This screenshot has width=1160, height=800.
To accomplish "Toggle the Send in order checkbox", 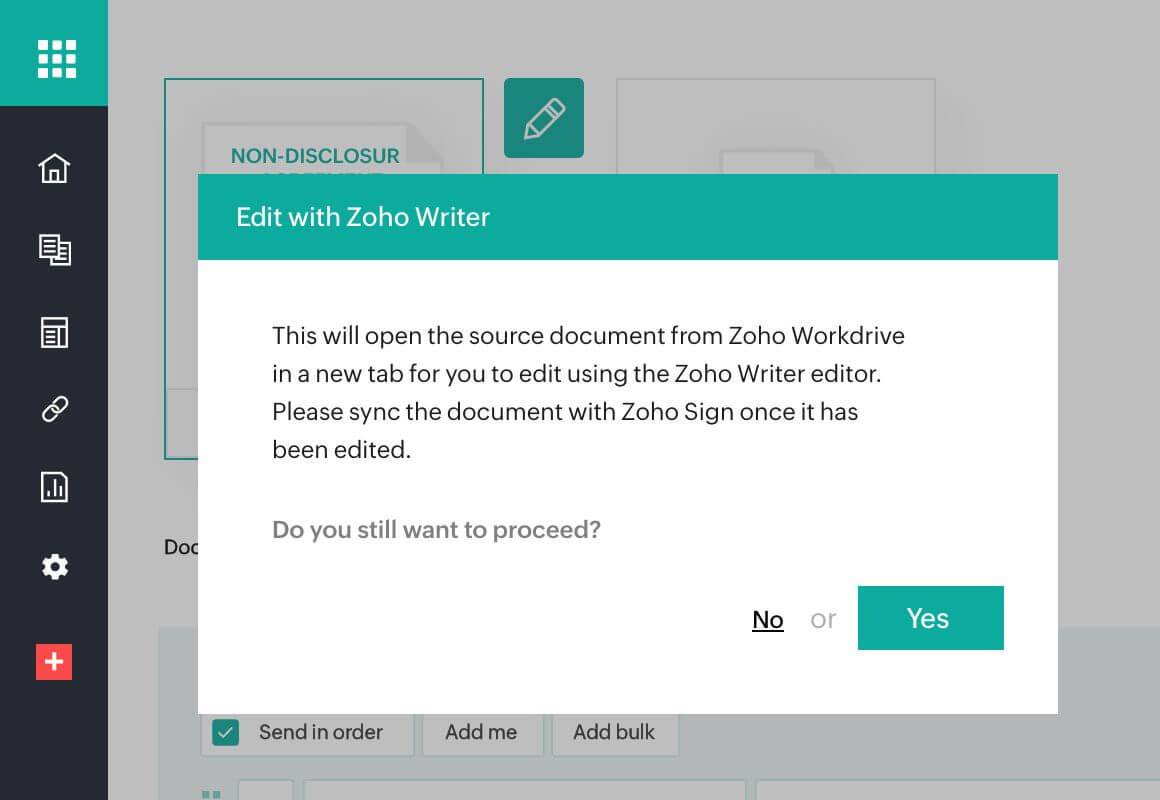I will 226,732.
